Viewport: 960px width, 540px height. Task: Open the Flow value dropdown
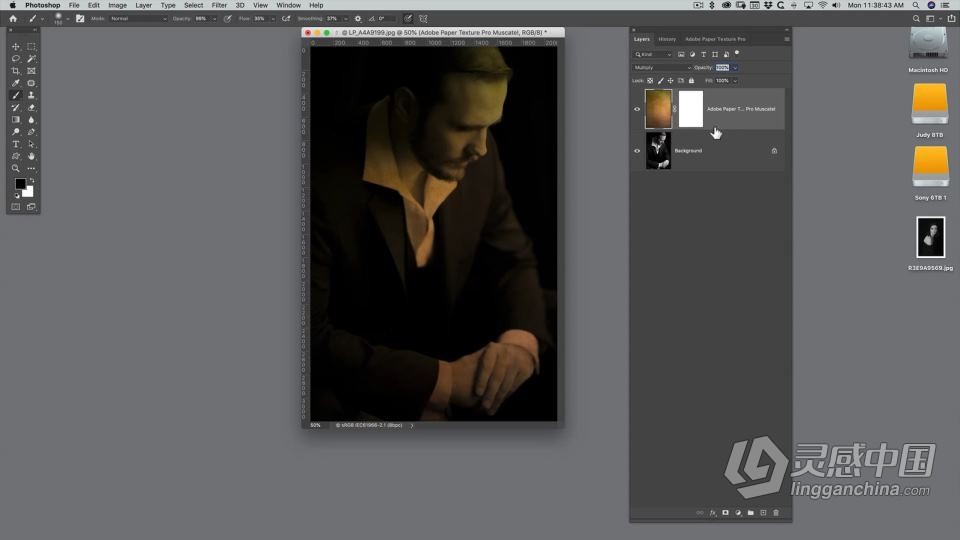(x=273, y=19)
